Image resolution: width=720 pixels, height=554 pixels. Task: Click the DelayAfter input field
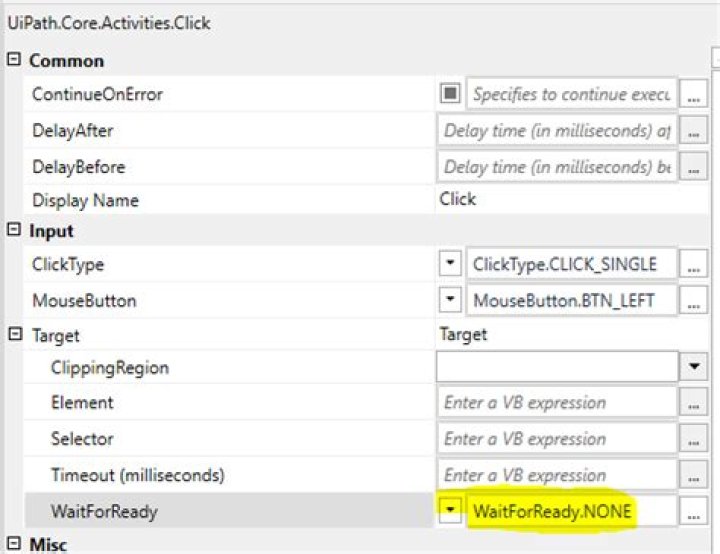(557, 131)
